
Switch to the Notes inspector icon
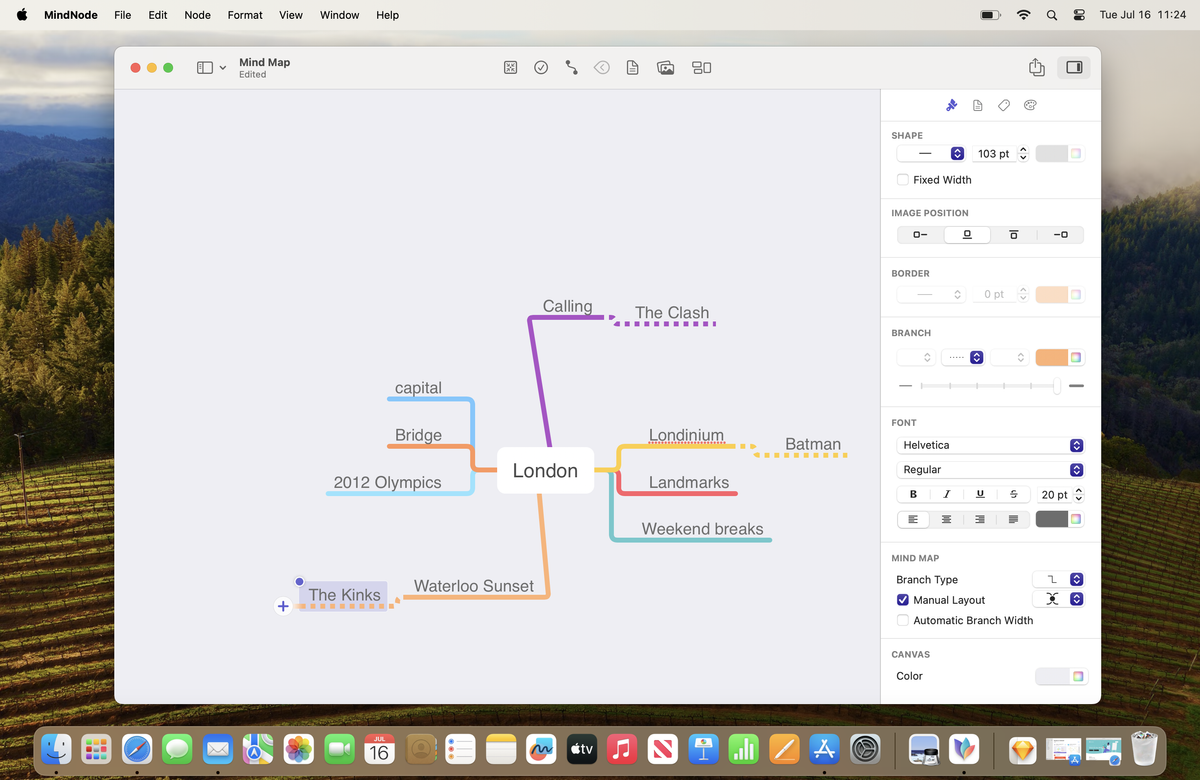(x=977, y=105)
